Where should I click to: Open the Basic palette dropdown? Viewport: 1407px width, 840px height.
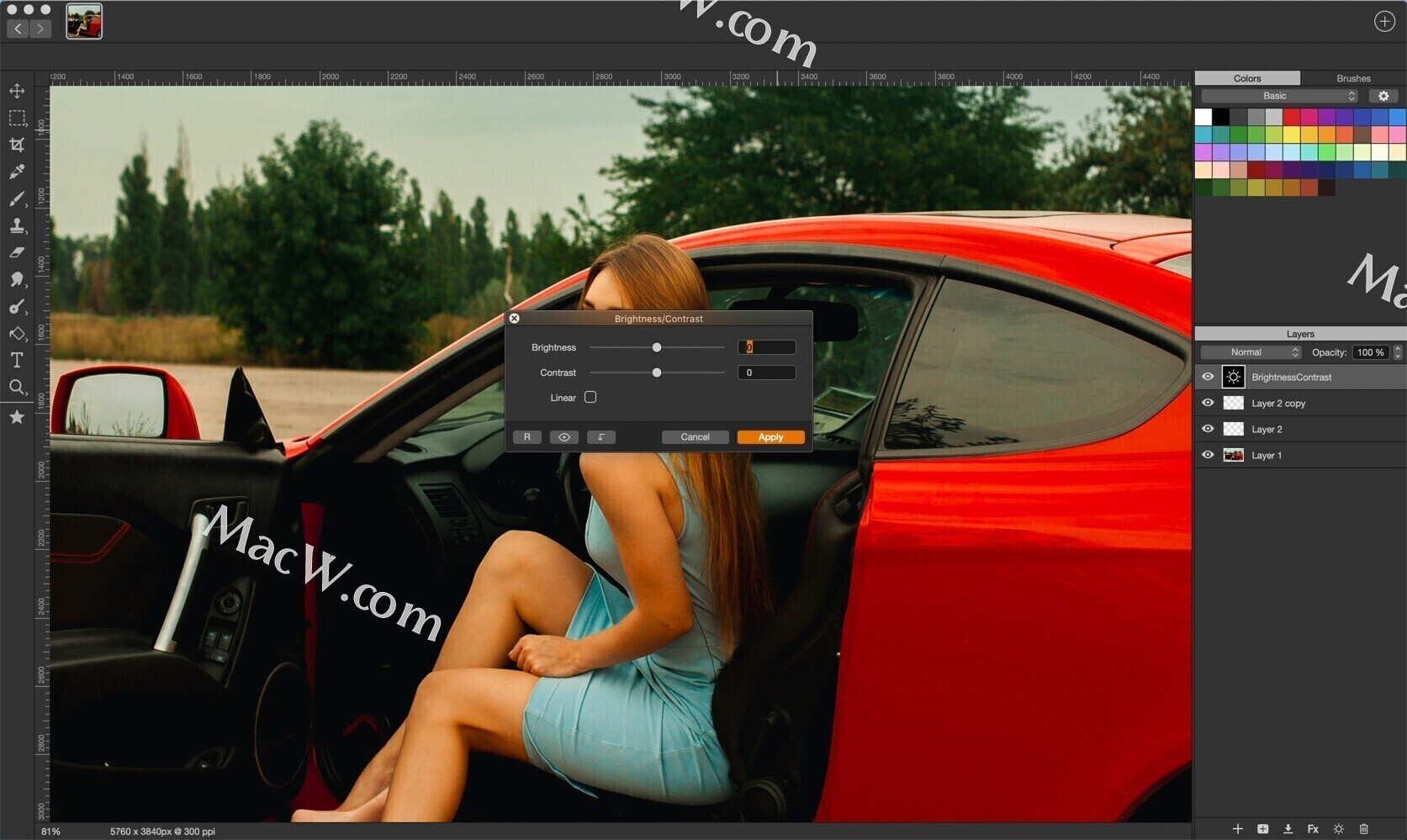click(1279, 96)
